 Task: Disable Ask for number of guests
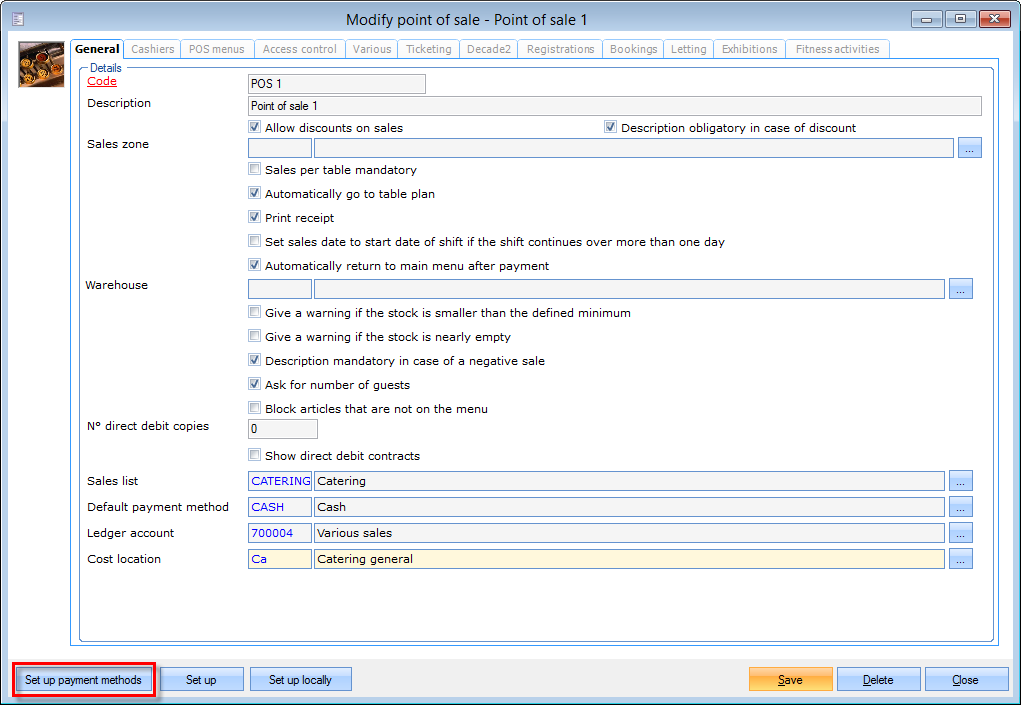pos(254,384)
